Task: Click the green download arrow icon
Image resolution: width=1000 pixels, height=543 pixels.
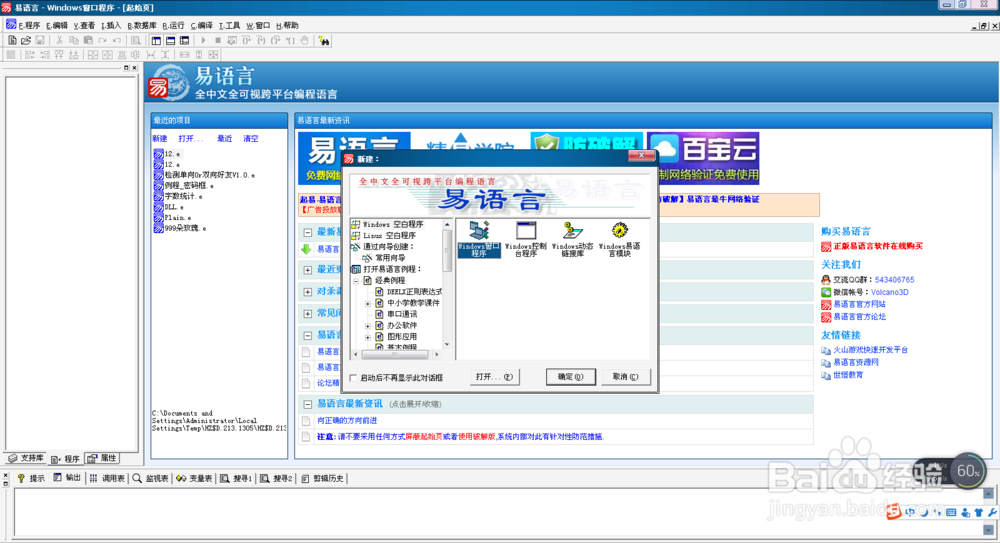Action: point(307,249)
